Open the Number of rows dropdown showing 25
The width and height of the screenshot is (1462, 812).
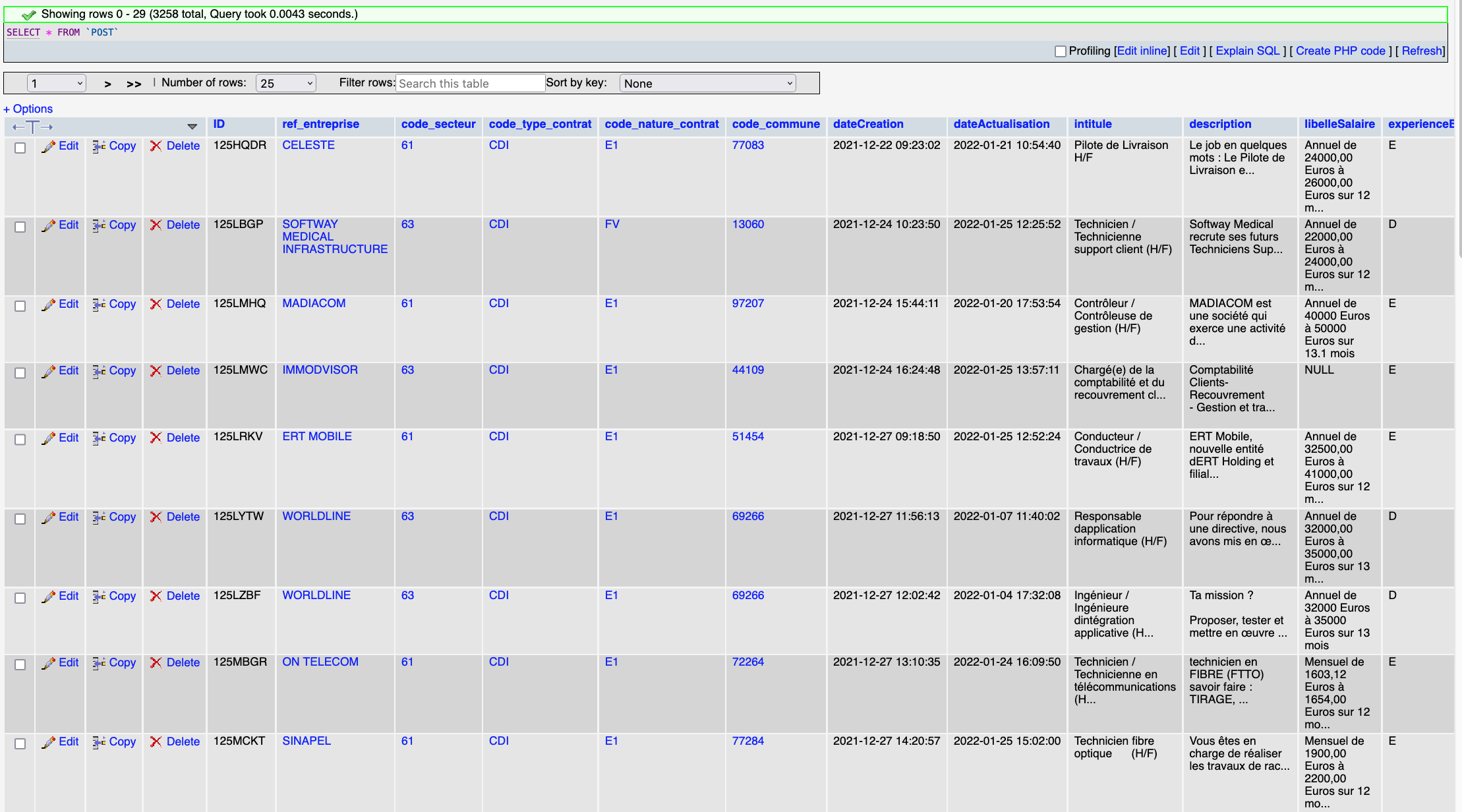(x=286, y=83)
